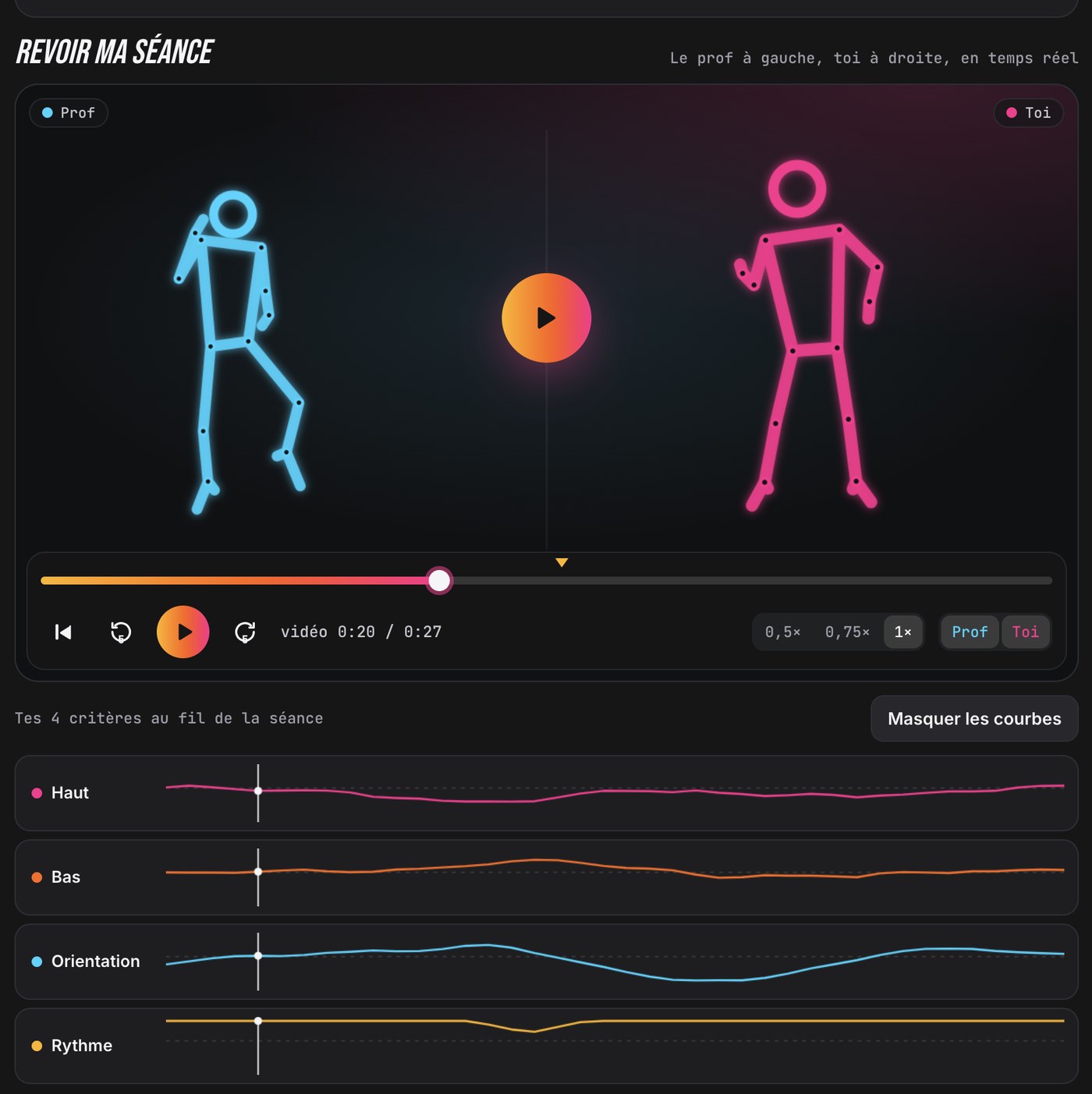Click the Haut curve playhead dot
This screenshot has height=1094, width=1092.
pyautogui.click(x=258, y=791)
